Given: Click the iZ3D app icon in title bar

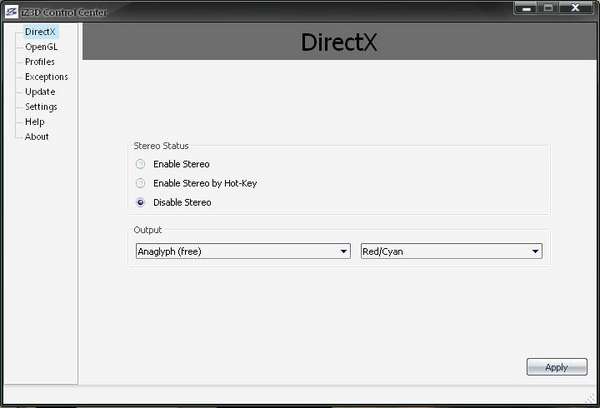Looking at the screenshot, I should [x=11, y=12].
